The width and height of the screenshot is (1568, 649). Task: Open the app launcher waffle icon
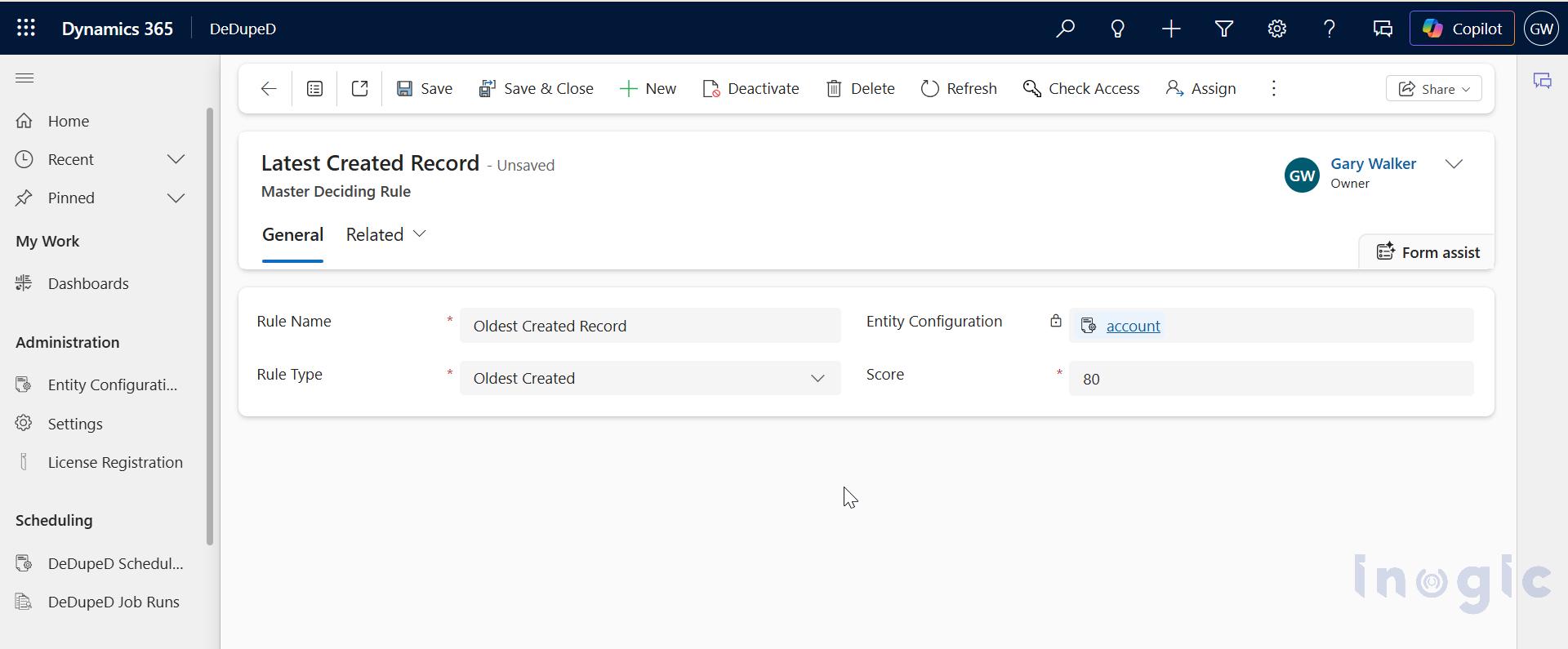click(x=25, y=28)
